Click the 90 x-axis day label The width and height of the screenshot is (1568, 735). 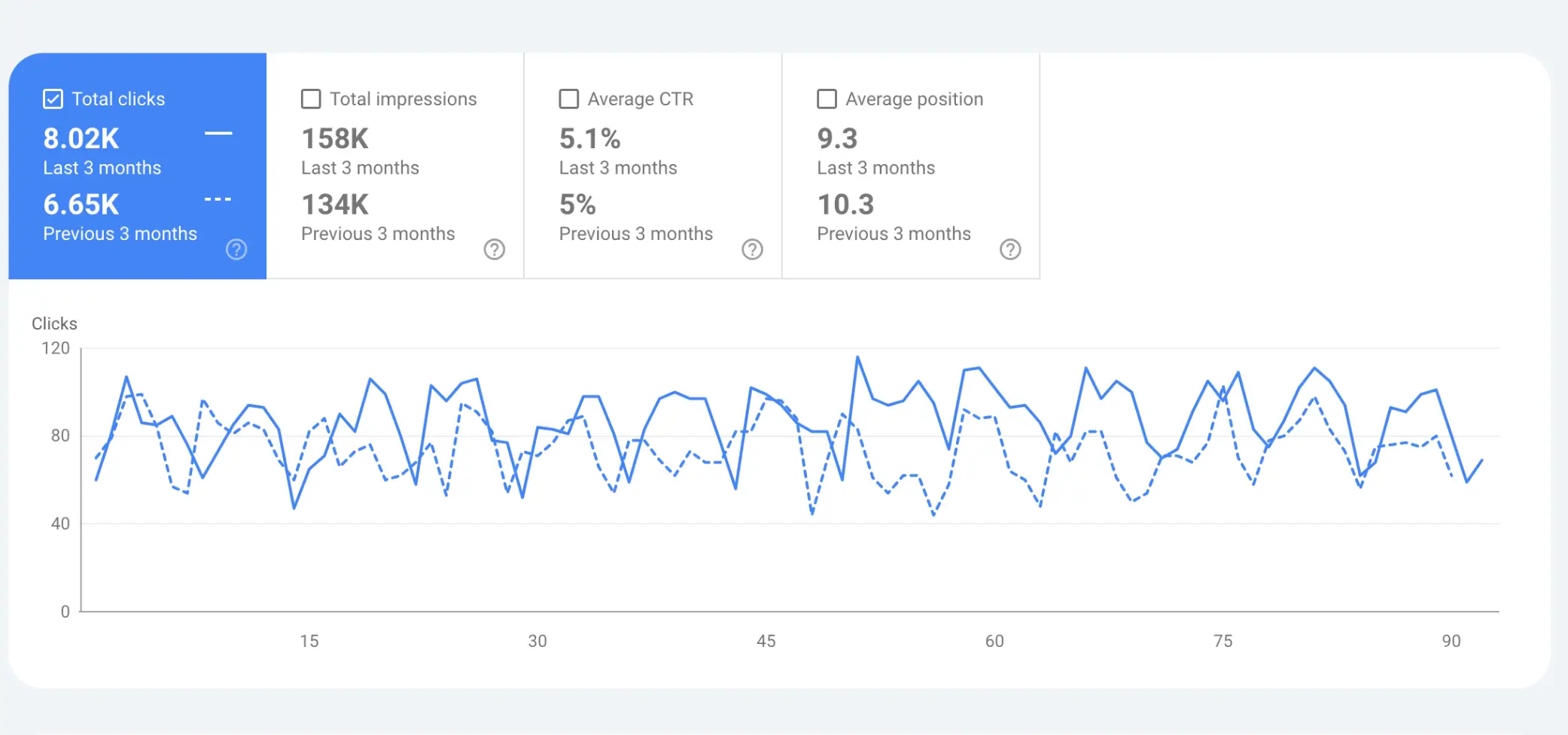click(1451, 641)
